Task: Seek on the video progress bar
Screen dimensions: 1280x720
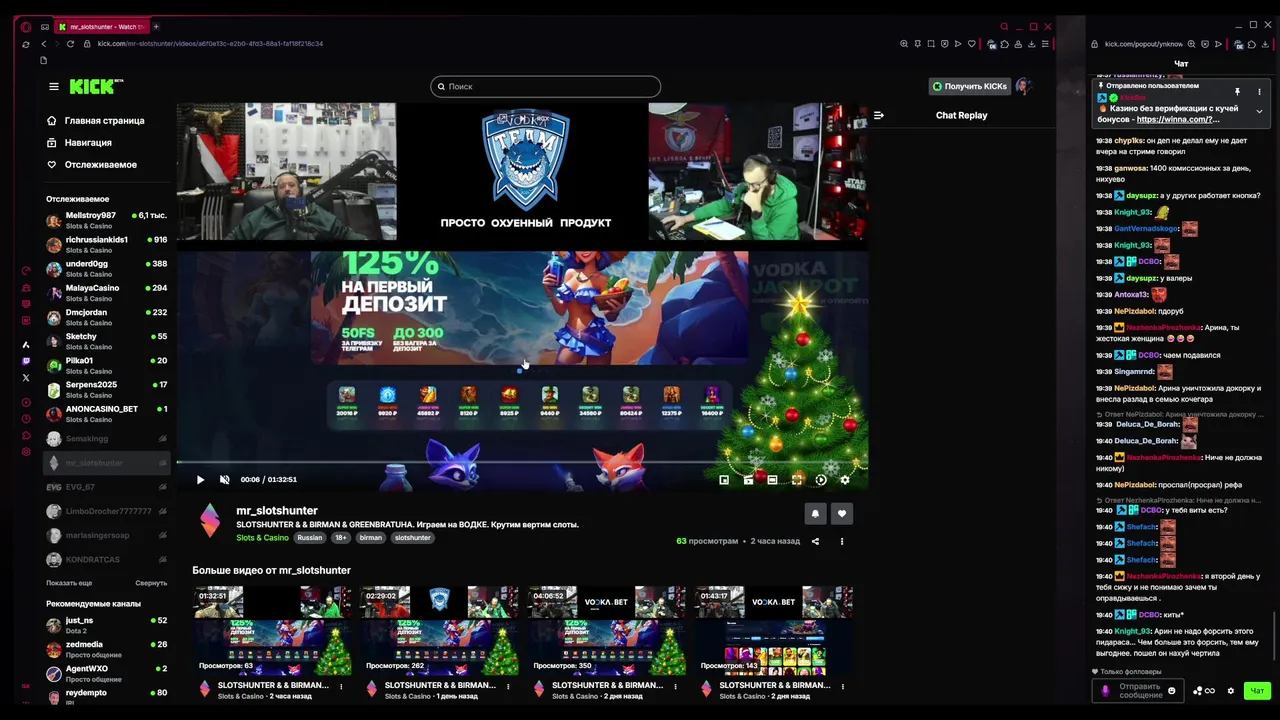Action: tap(522, 462)
